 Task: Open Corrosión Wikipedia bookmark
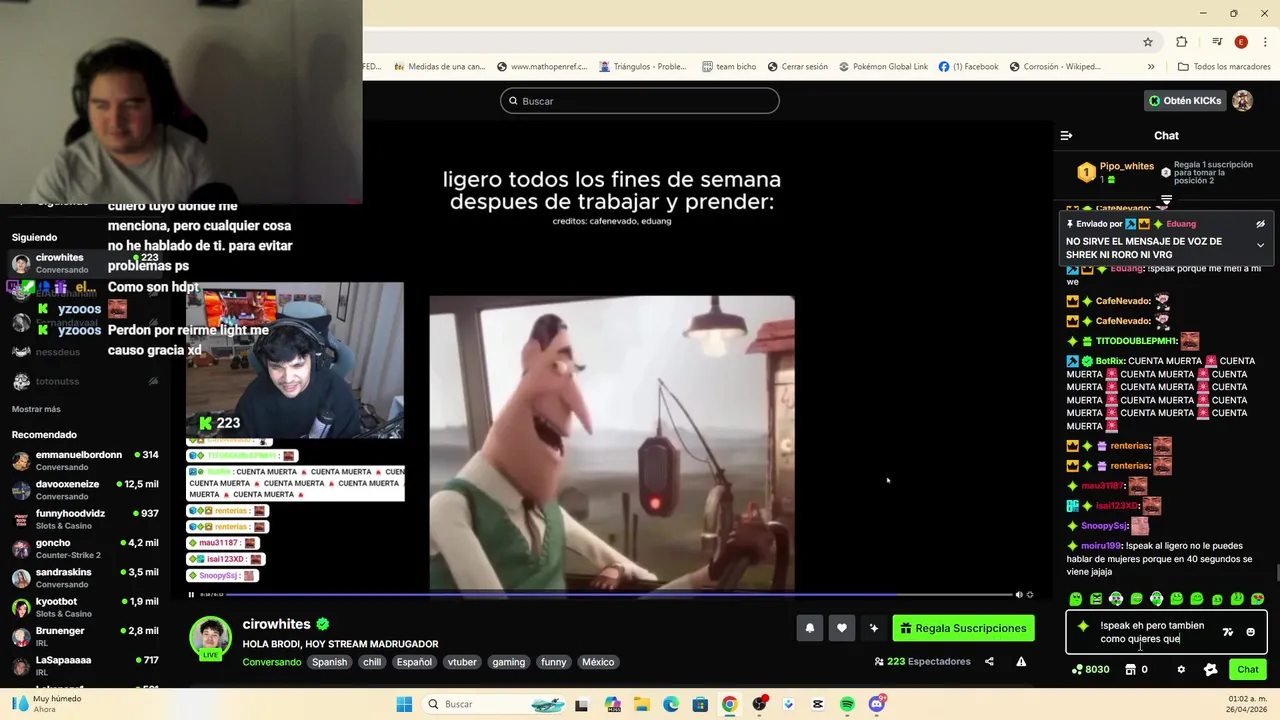[1055, 67]
